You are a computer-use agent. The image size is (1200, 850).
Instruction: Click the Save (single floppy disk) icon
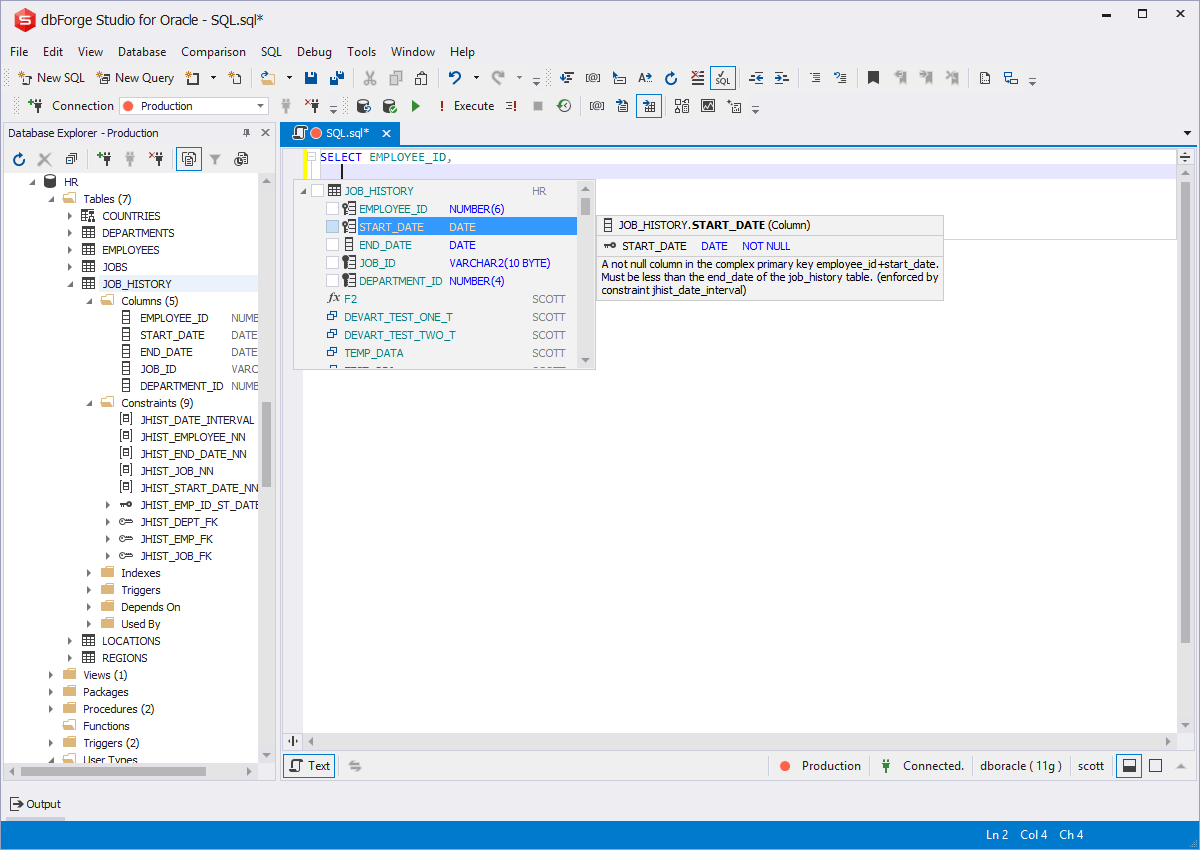311,78
